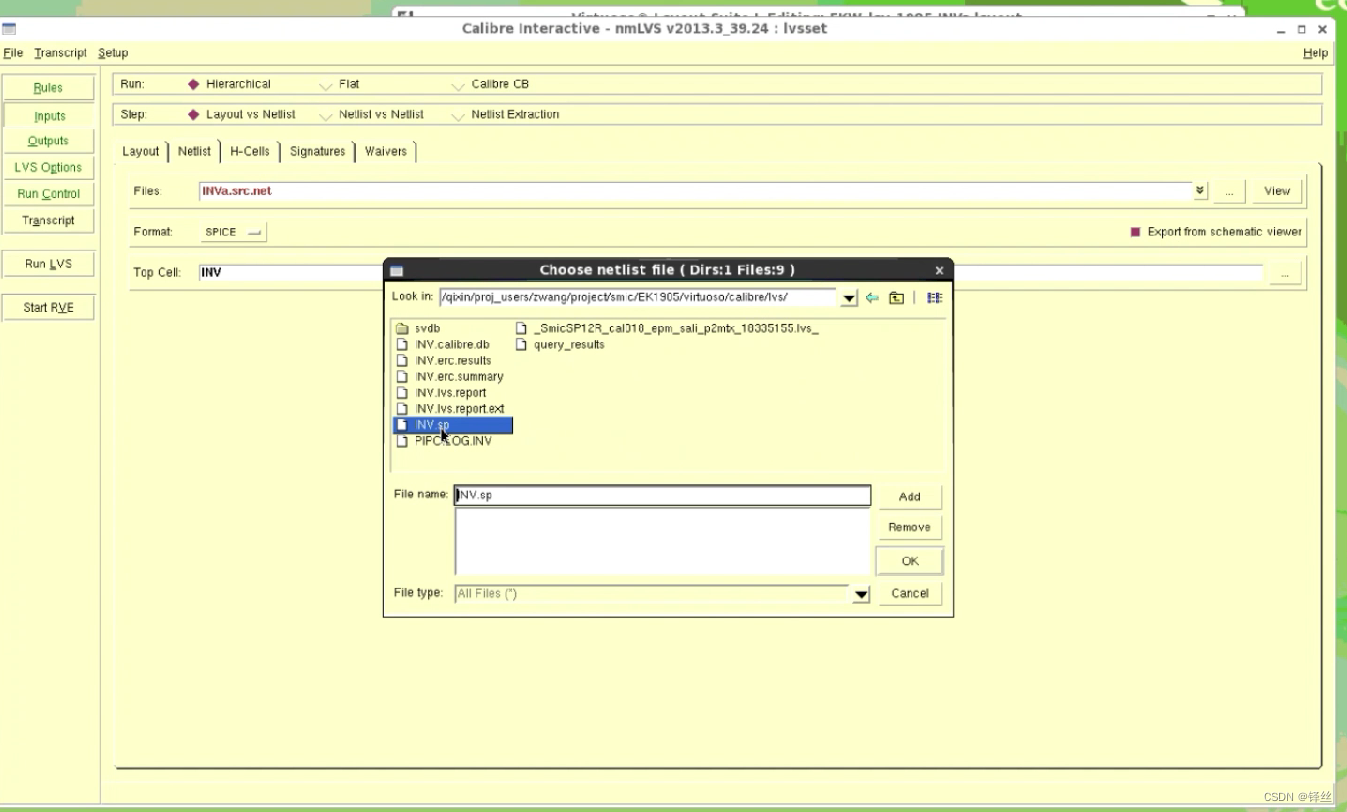1347x812 pixels.
Task: Open LVS Options panel
Action: pos(48,167)
